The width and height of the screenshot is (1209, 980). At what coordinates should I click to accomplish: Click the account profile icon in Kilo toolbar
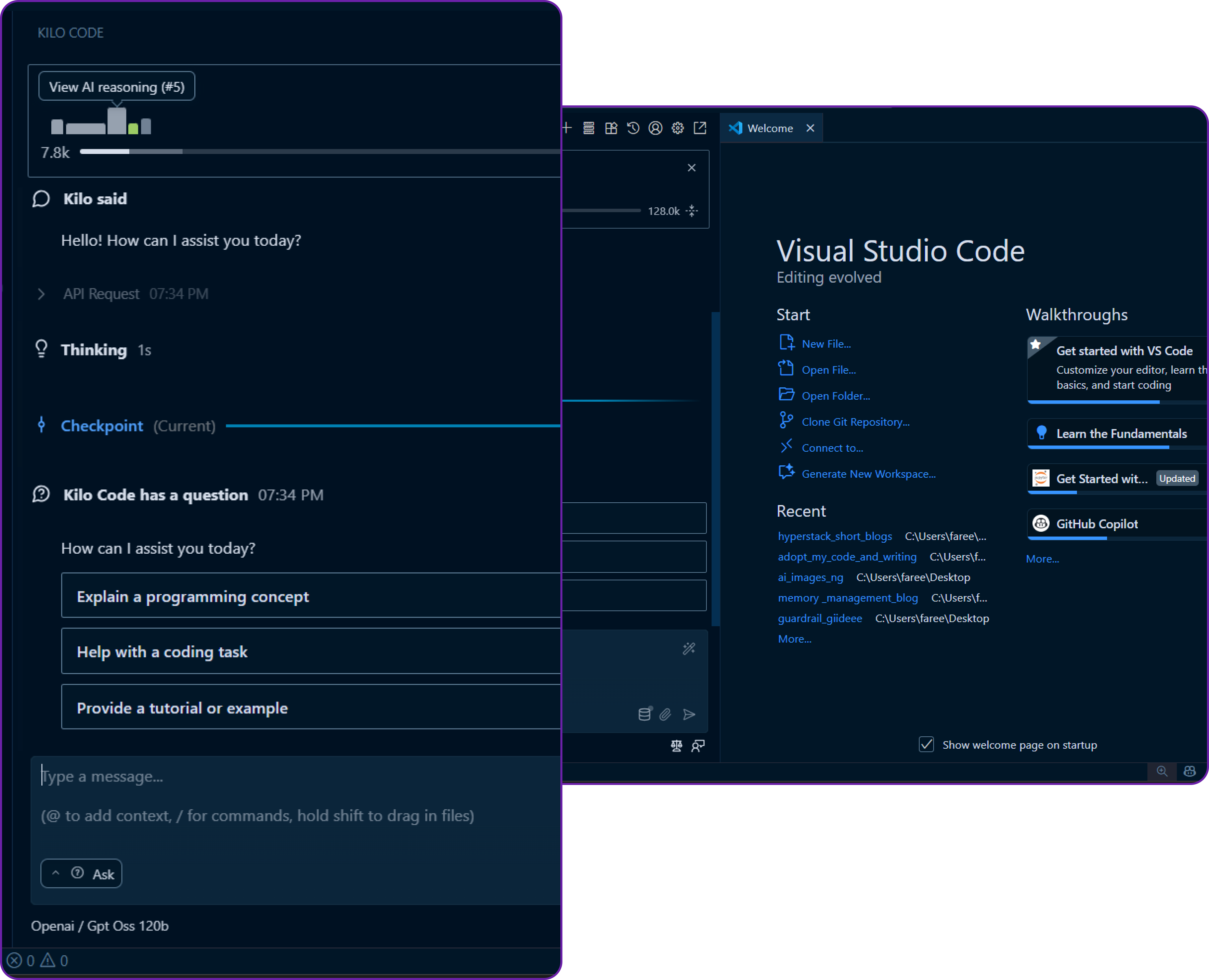point(655,128)
